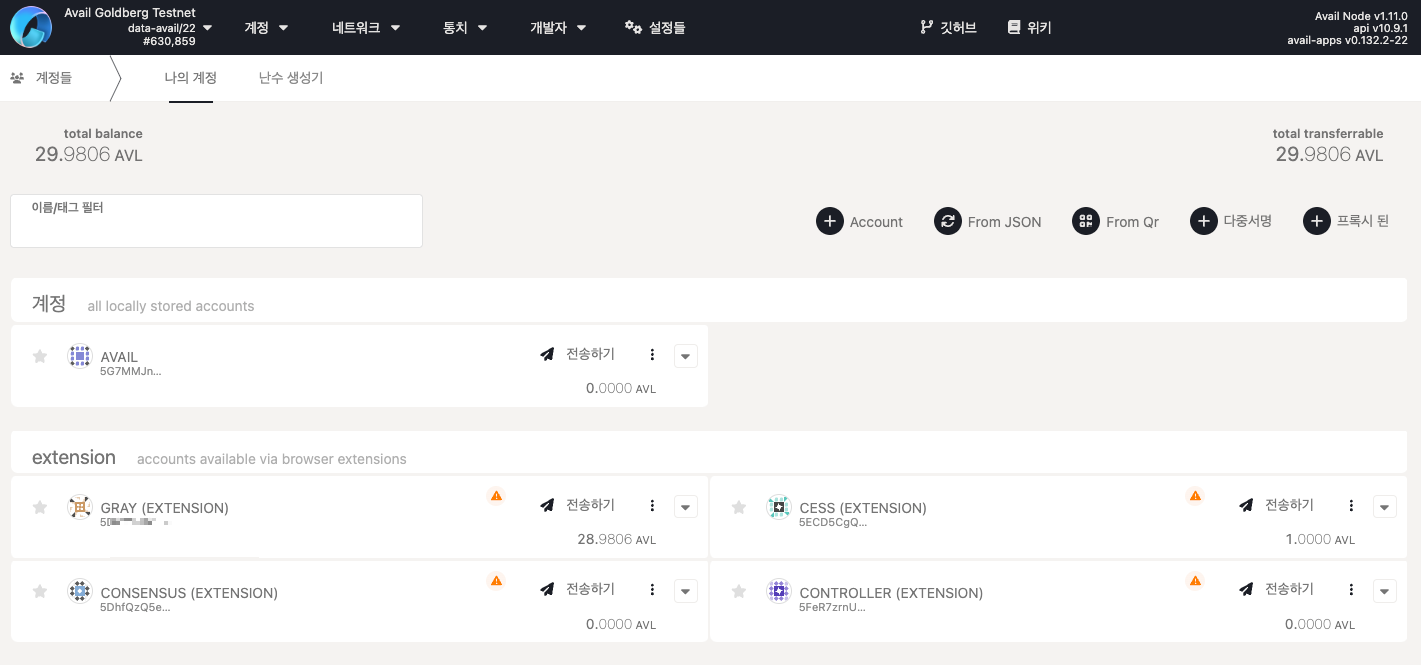Click the 5G7MMJn... address text
1421x665 pixels.
(x=130, y=371)
